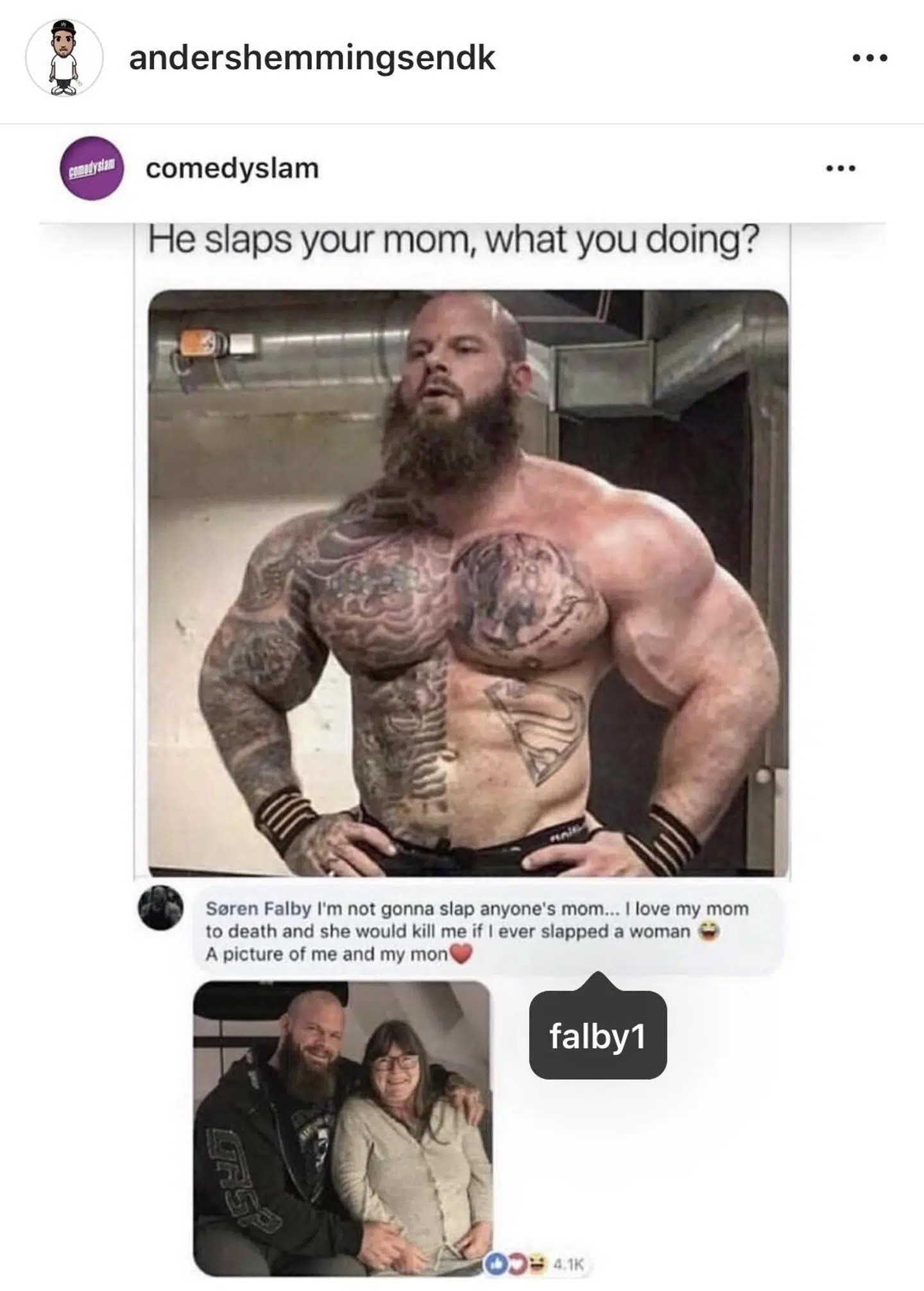Click the blue like reaction icon

click(x=497, y=1263)
